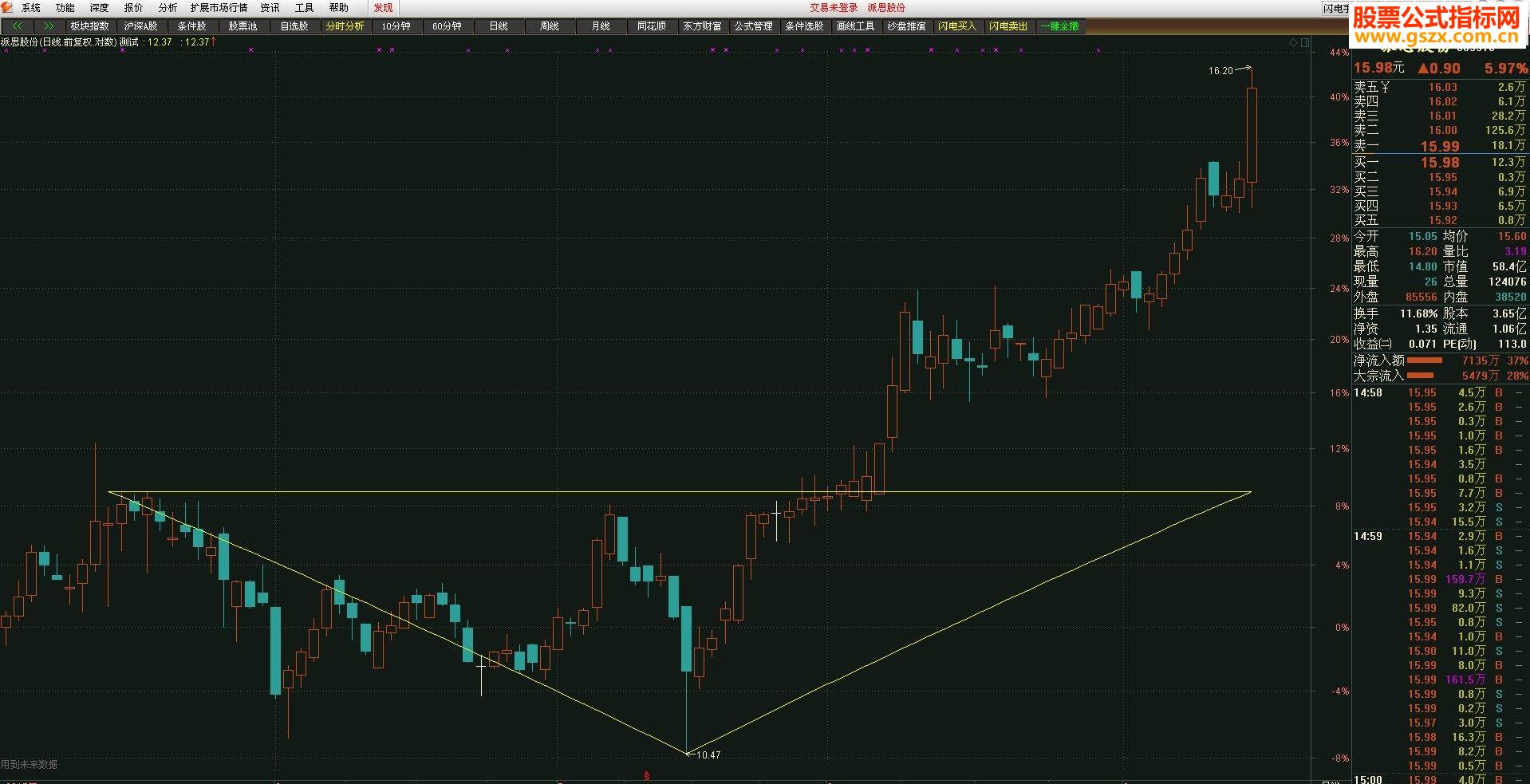The height and width of the screenshot is (784, 1530).
Task: Click the chart header 派思股份(日线.前复权.对数)
Action: (x=59, y=42)
